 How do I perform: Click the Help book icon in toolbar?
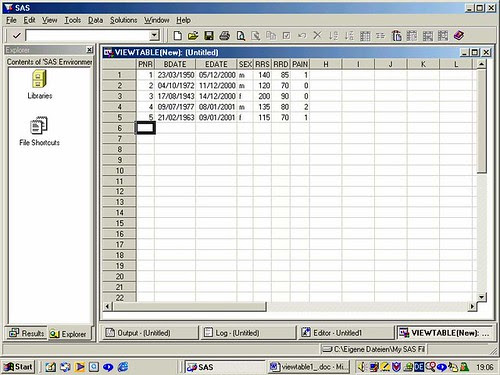(x=459, y=35)
